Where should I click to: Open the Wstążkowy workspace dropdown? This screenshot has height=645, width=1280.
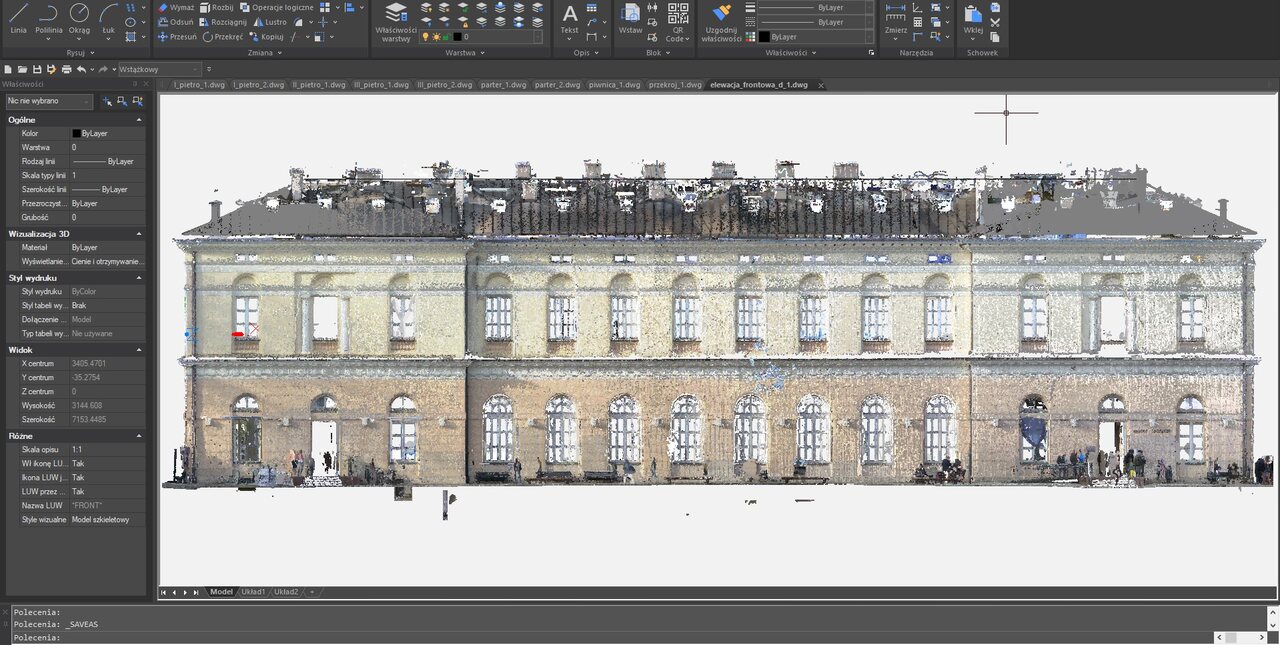[158, 69]
